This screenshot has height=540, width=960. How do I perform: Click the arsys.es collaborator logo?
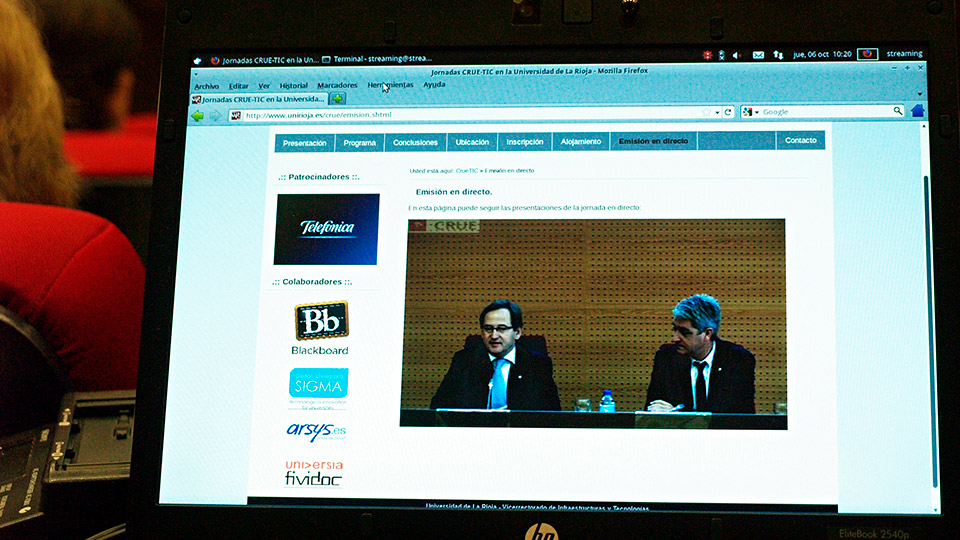tap(316, 432)
